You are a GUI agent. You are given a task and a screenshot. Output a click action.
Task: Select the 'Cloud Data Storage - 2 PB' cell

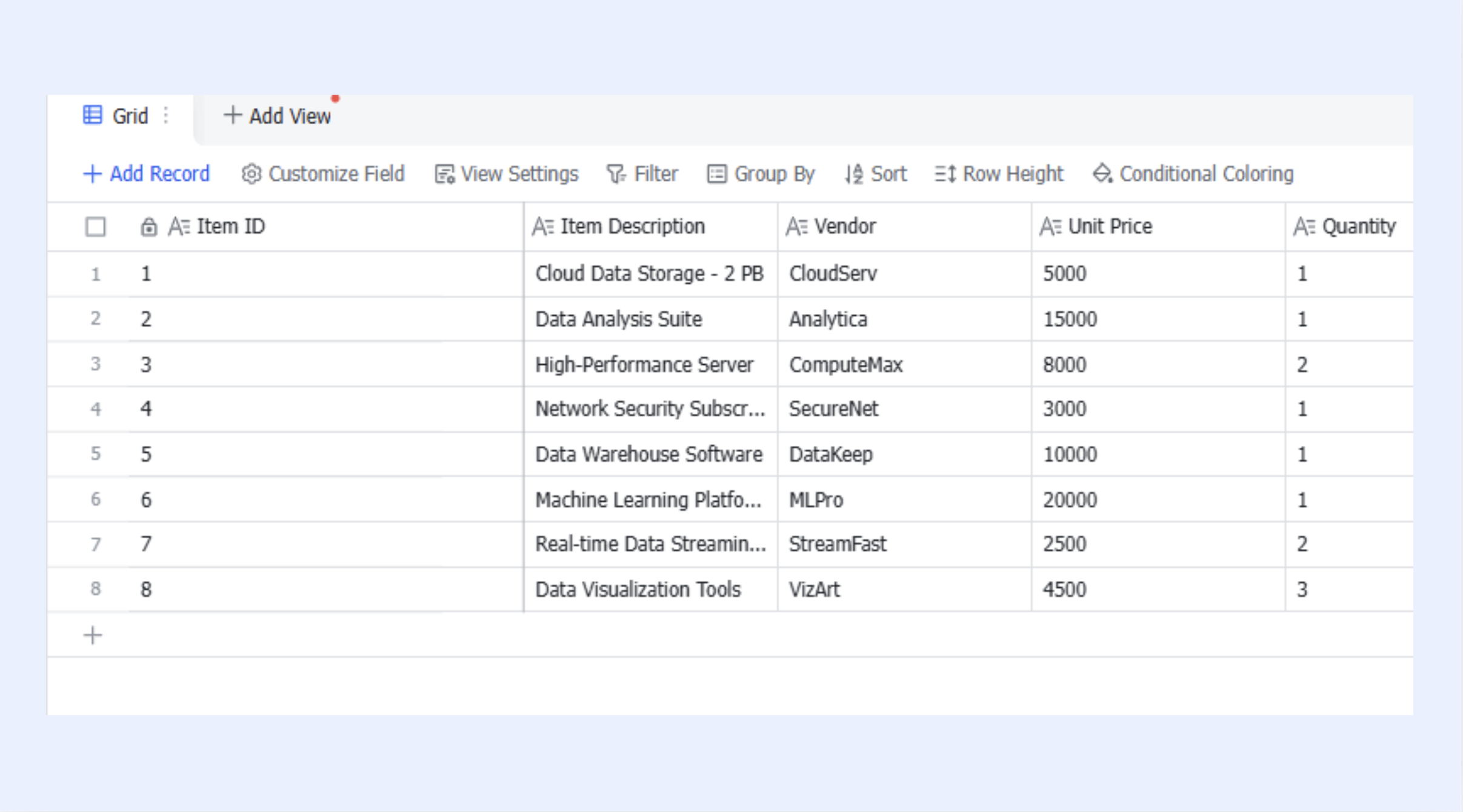click(x=651, y=274)
